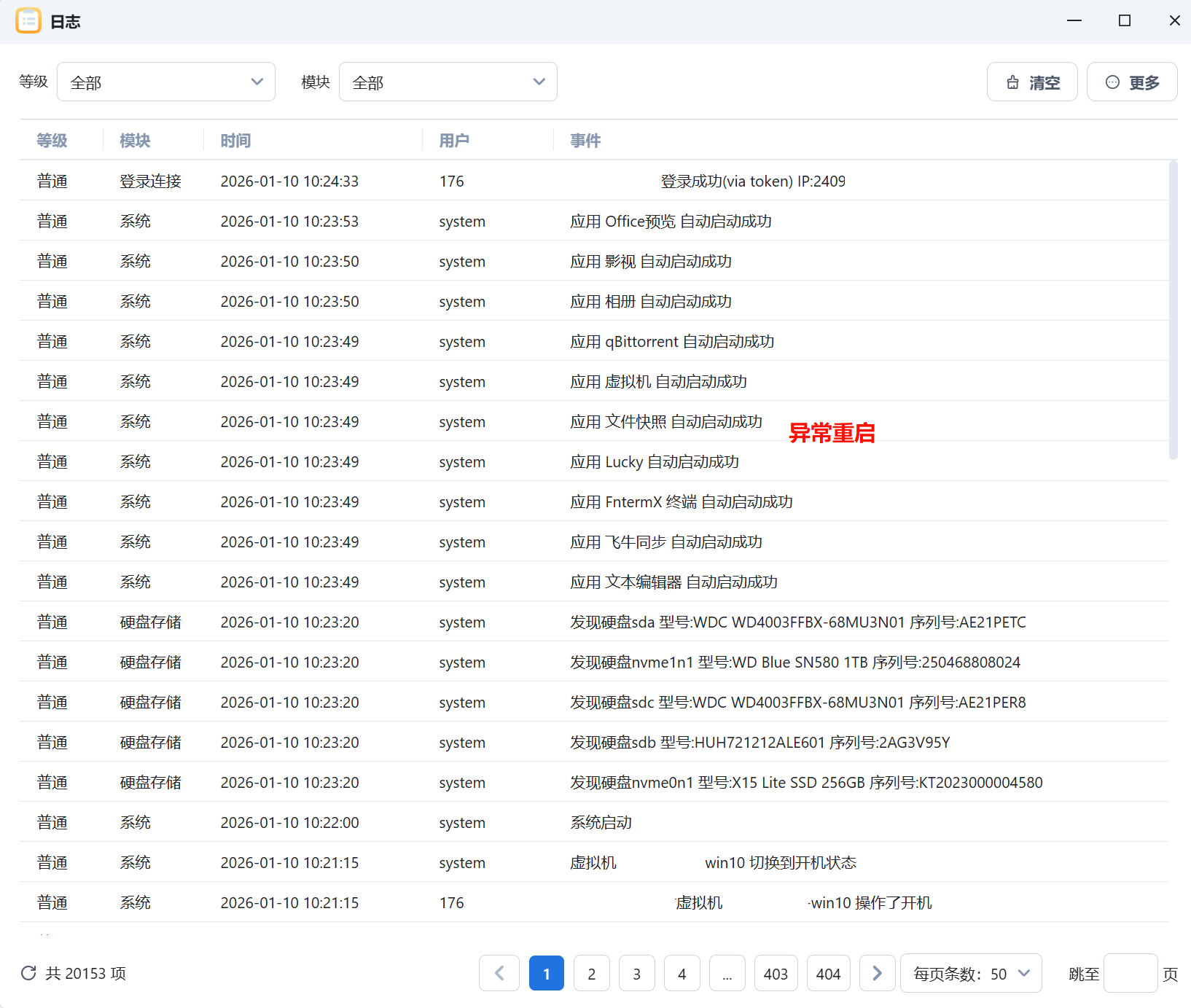The width and height of the screenshot is (1191, 1008).
Task: Select the 发现硬盘sdb HUH721212ALE601 event
Action: (760, 742)
